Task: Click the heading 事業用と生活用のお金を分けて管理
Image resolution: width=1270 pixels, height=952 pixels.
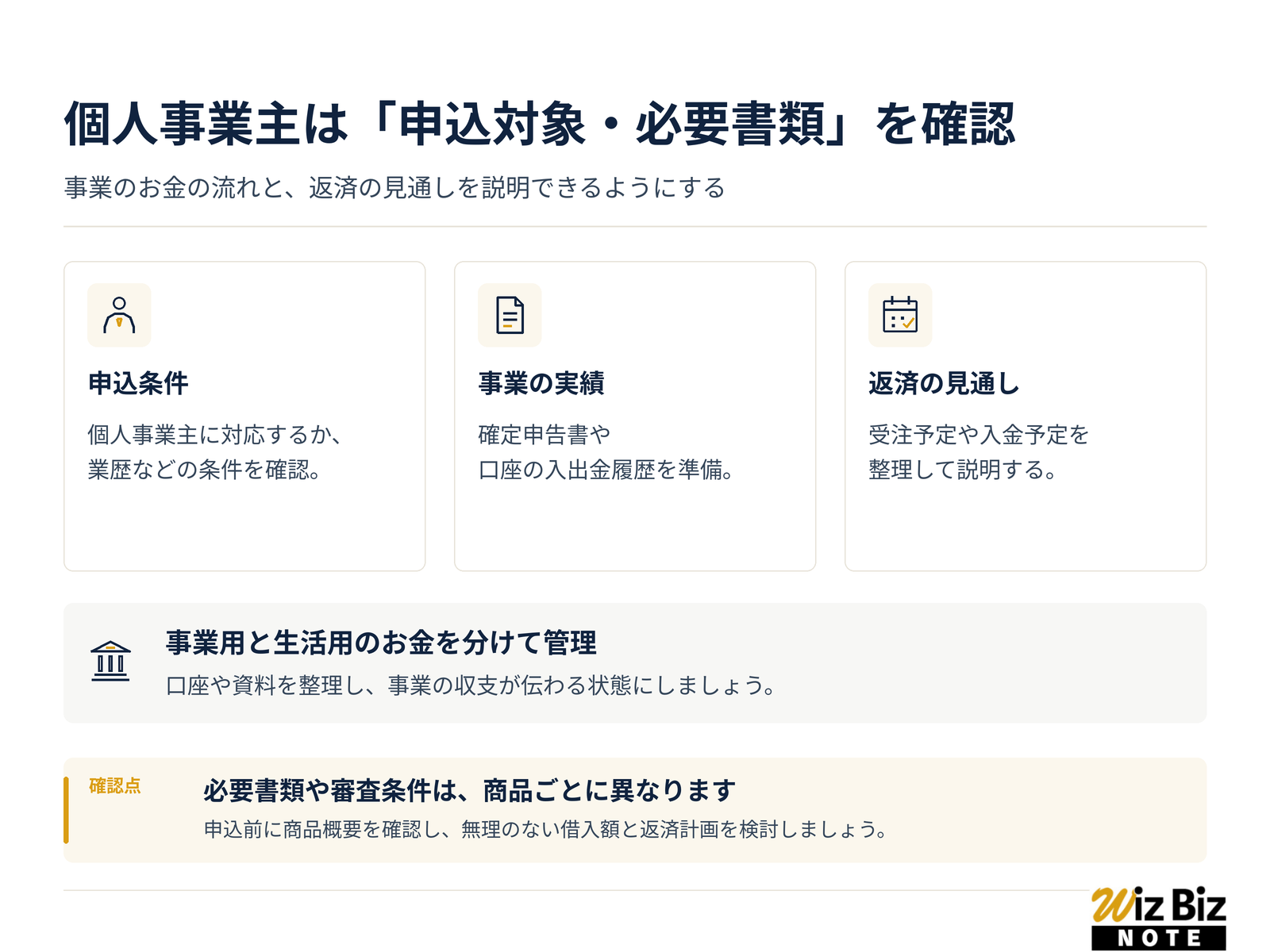Action: (381, 643)
